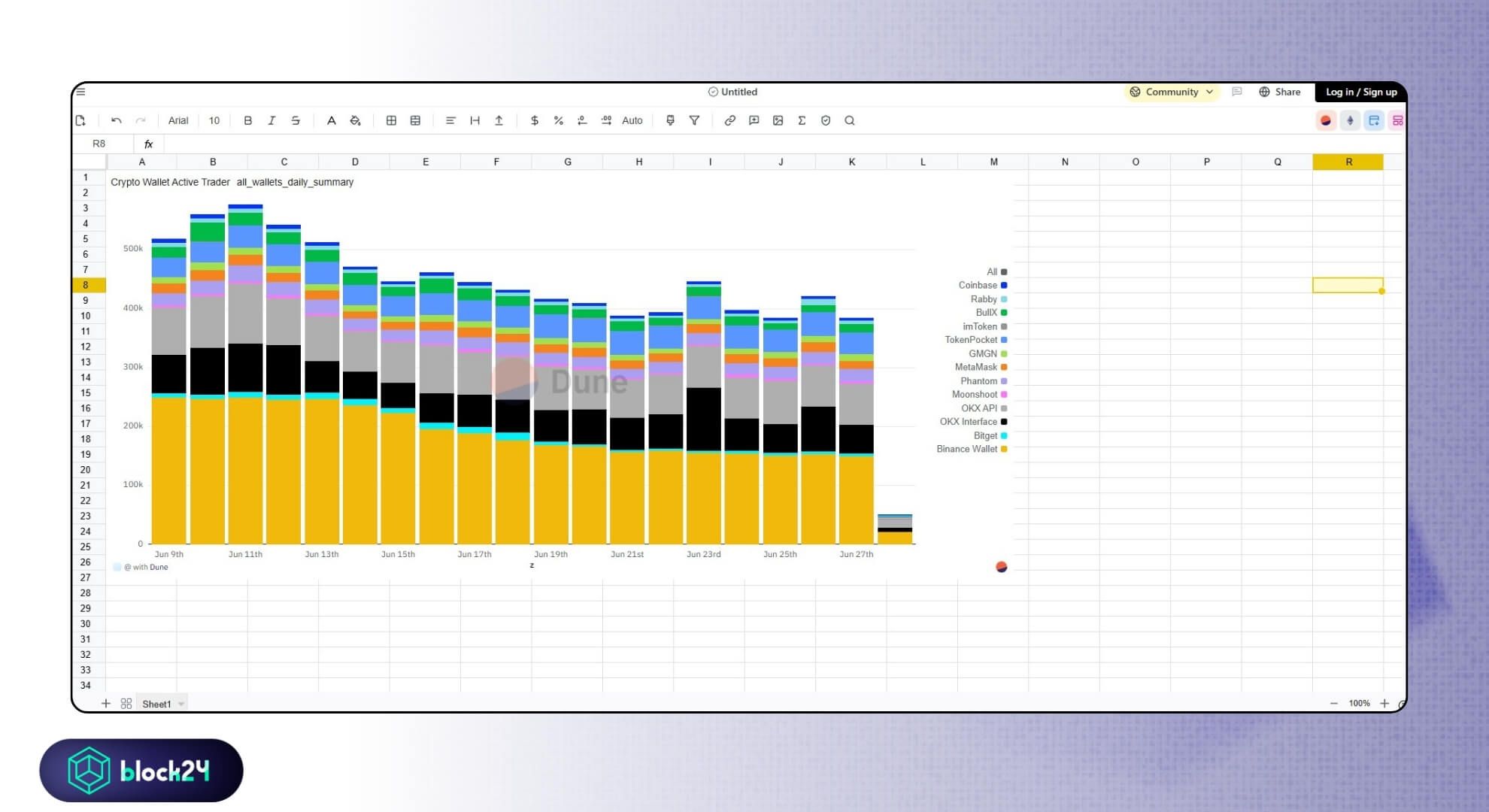The image size is (1489, 812).
Task: Click the redo arrow icon
Action: [141, 120]
